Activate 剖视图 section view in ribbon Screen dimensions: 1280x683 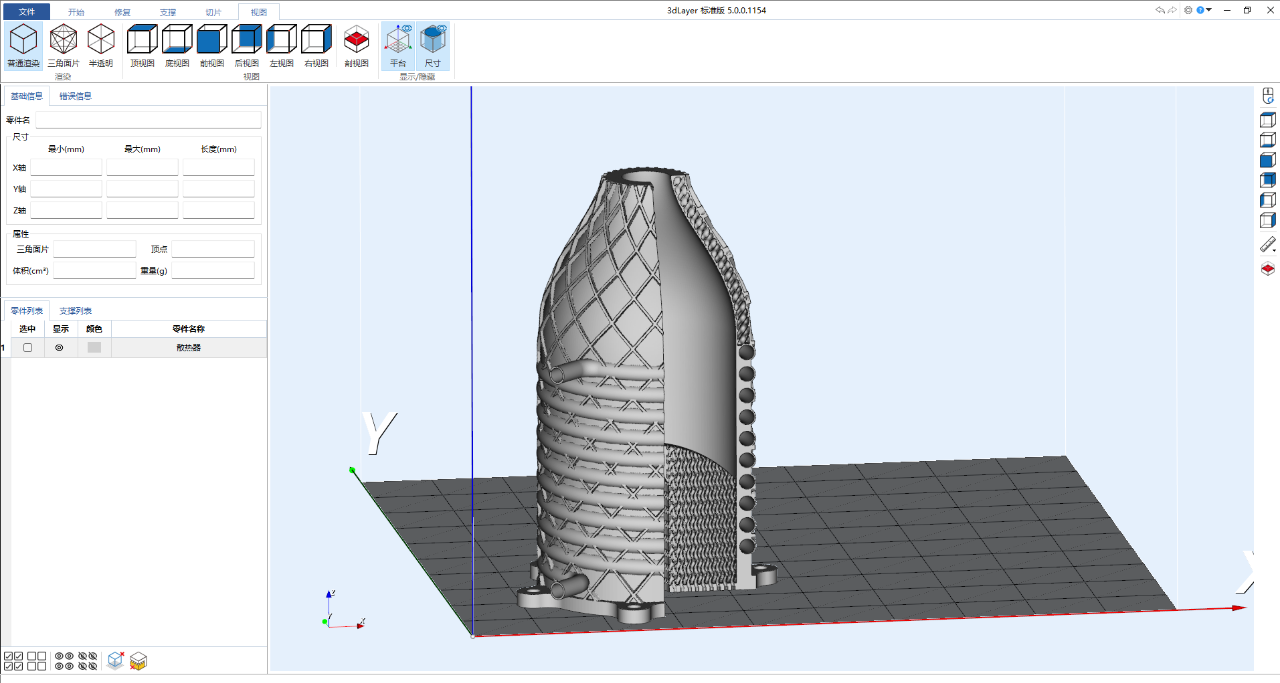(x=356, y=46)
